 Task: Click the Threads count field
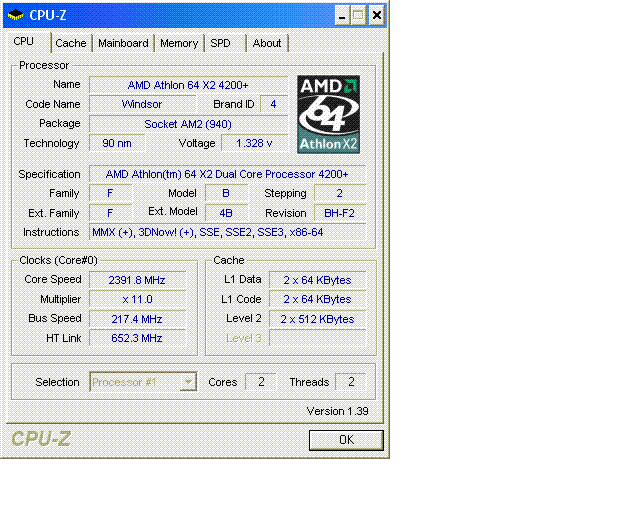(x=351, y=382)
